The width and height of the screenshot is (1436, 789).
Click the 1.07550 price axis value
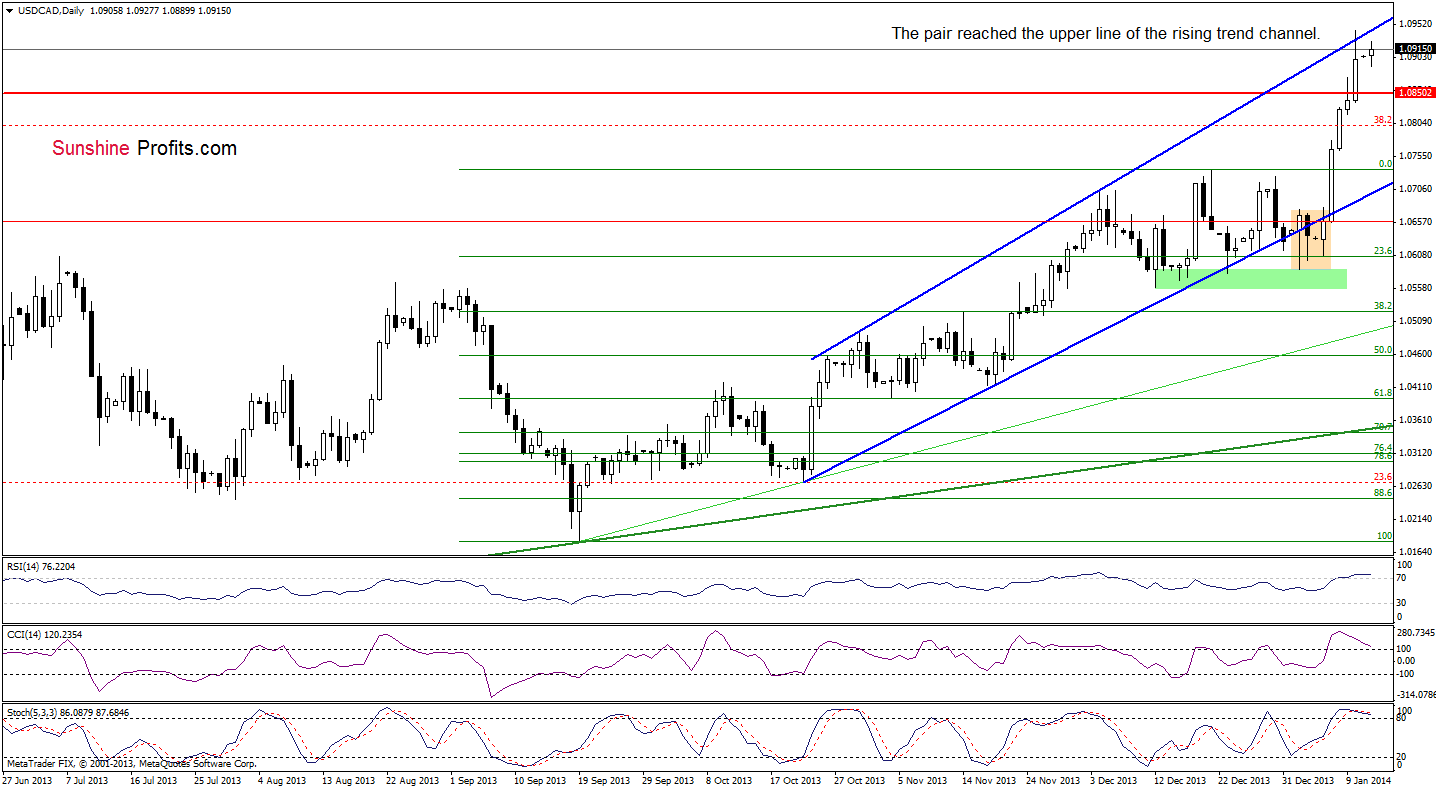coord(1414,155)
